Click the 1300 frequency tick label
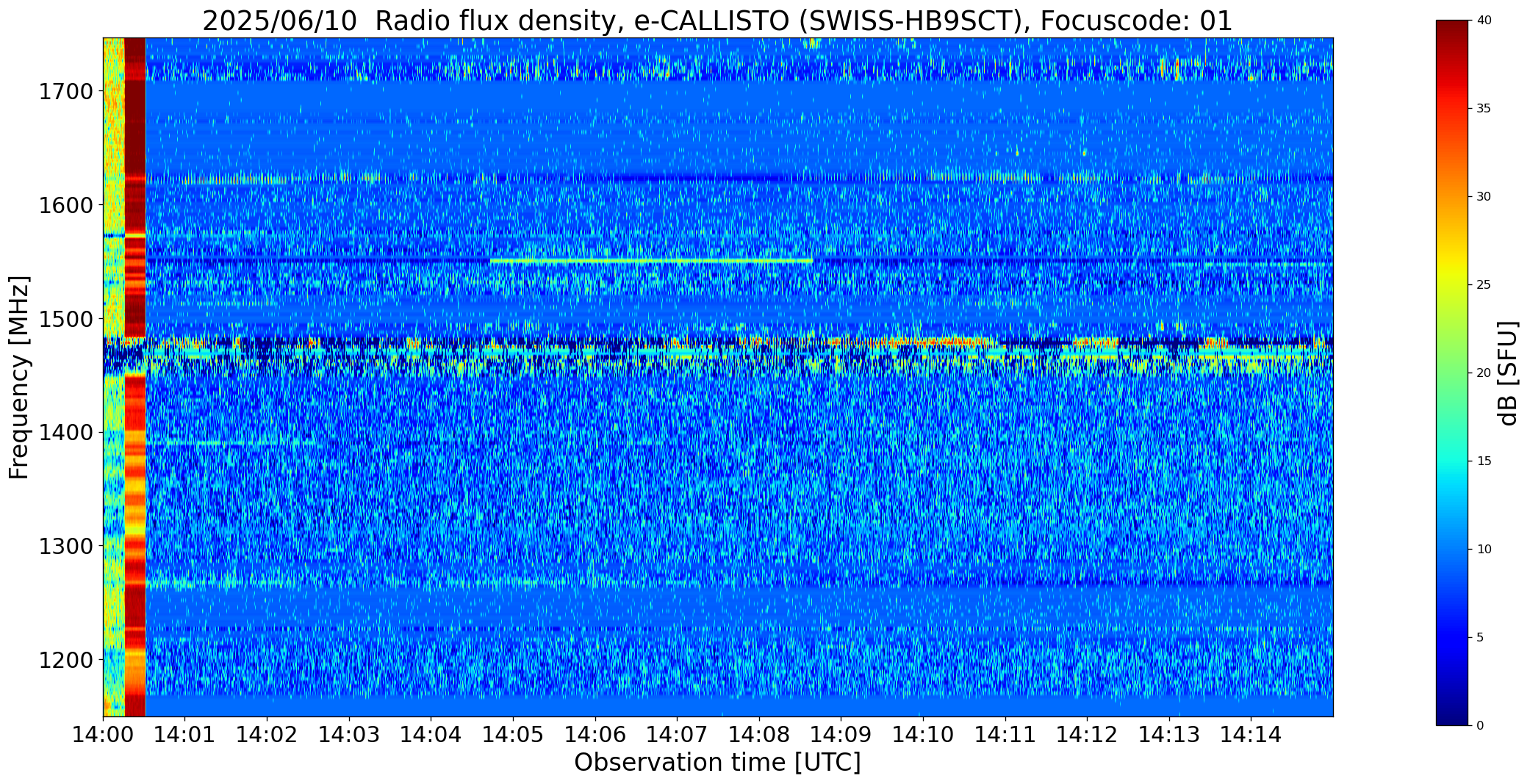The height and width of the screenshot is (784, 1530). 65,546
